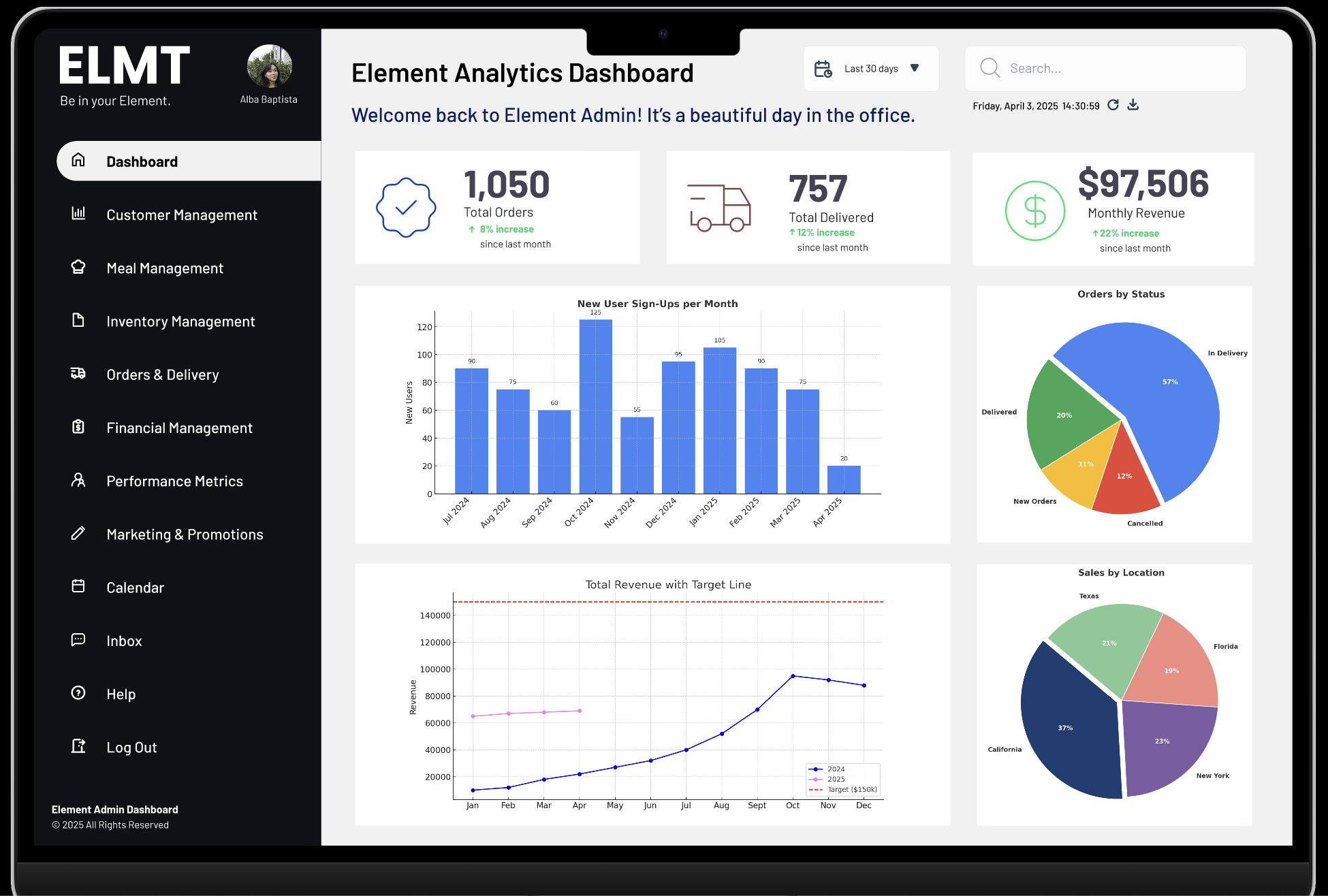
Task: Click the date text Friday, April 3, 2025
Action: [1015, 106]
